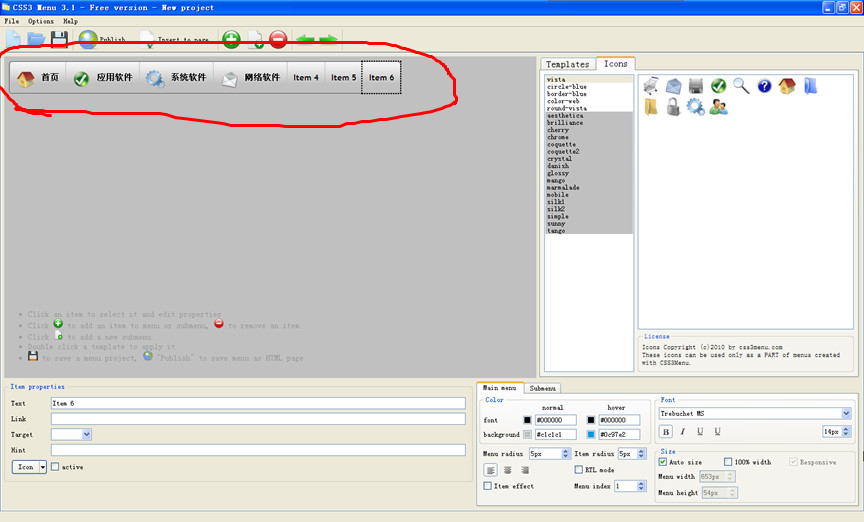Viewport: 864px width, 522px height.
Task: Pick the yellow folder icon in Icons panel
Action: [x=651, y=106]
